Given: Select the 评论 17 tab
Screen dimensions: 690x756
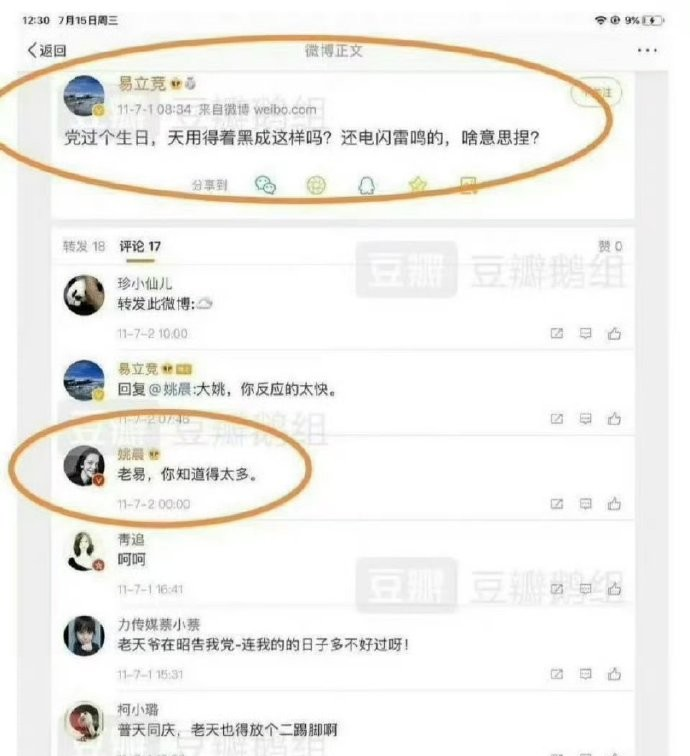Looking at the screenshot, I should pyautogui.click(x=140, y=246).
